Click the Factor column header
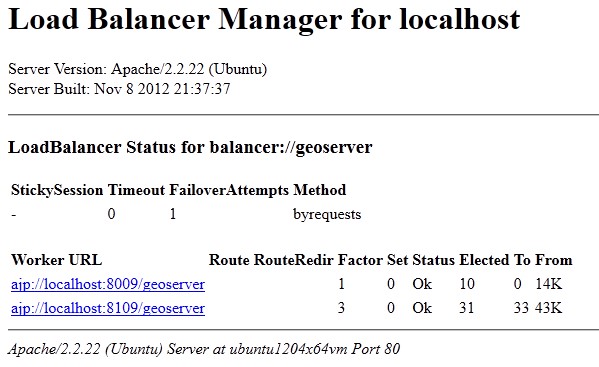The image size is (599, 367). (360, 260)
